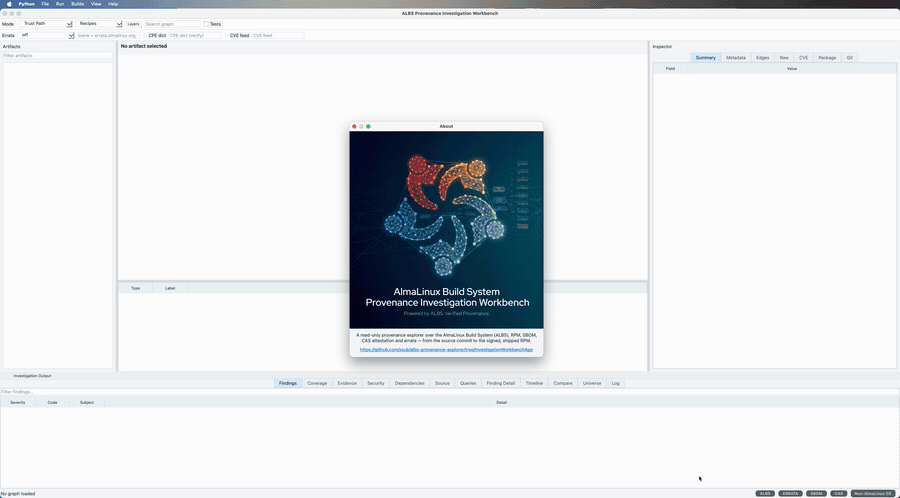Switch to the Dependencies tab

pyautogui.click(x=409, y=383)
